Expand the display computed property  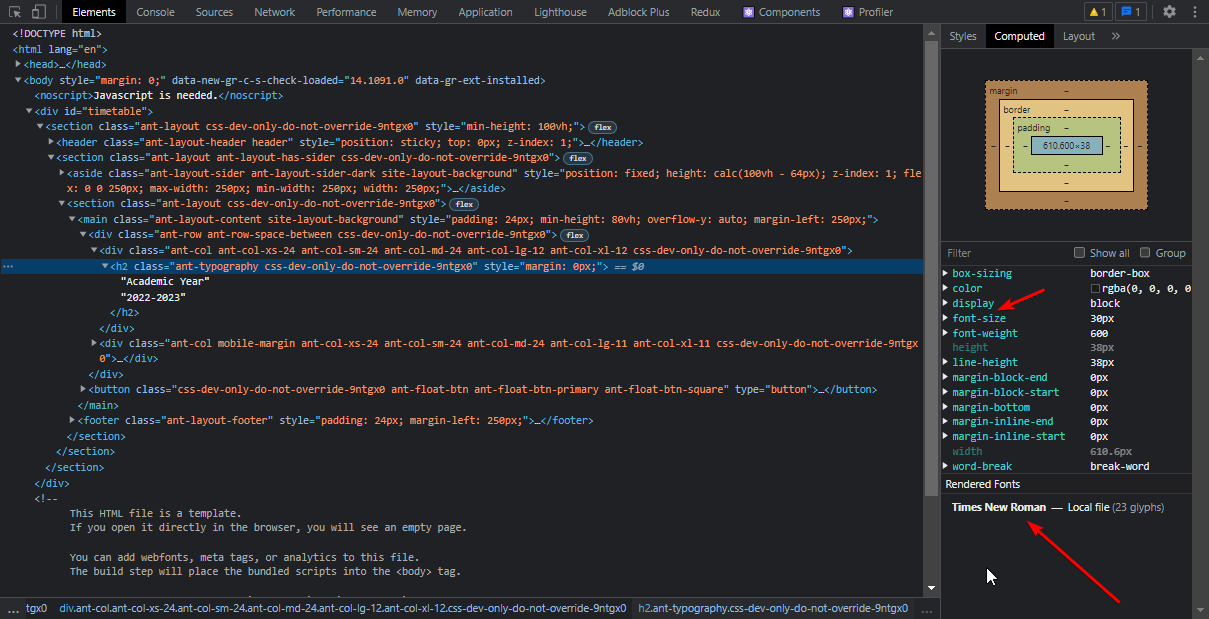946,303
